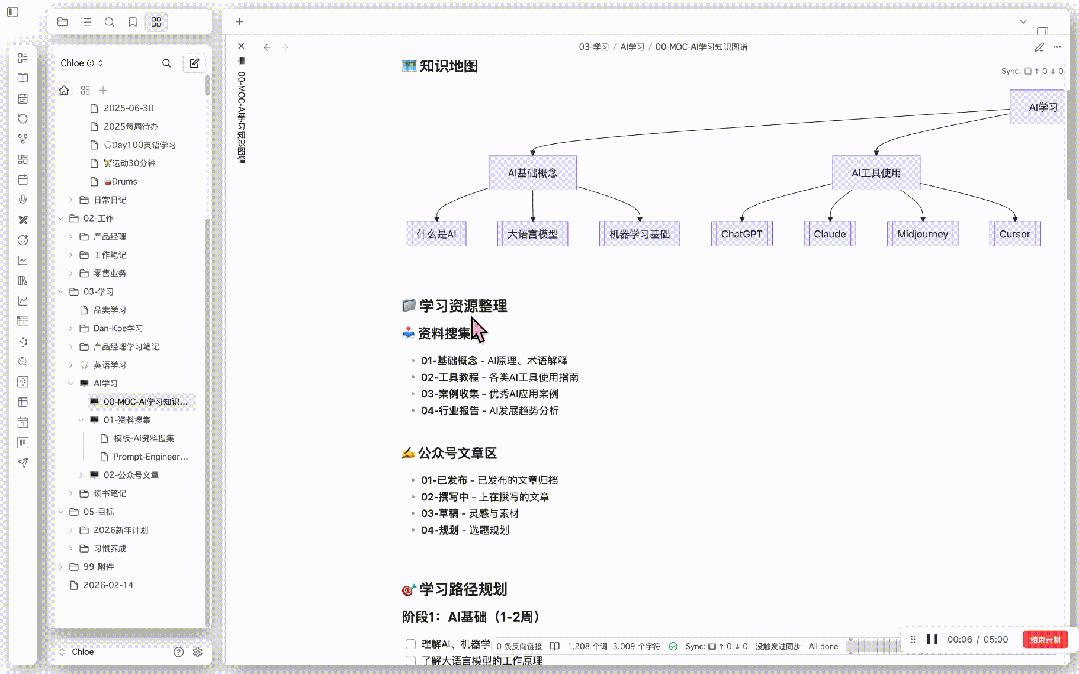Close the note pane with X
Image resolution: width=1079 pixels, height=674 pixels.
click(x=241, y=46)
